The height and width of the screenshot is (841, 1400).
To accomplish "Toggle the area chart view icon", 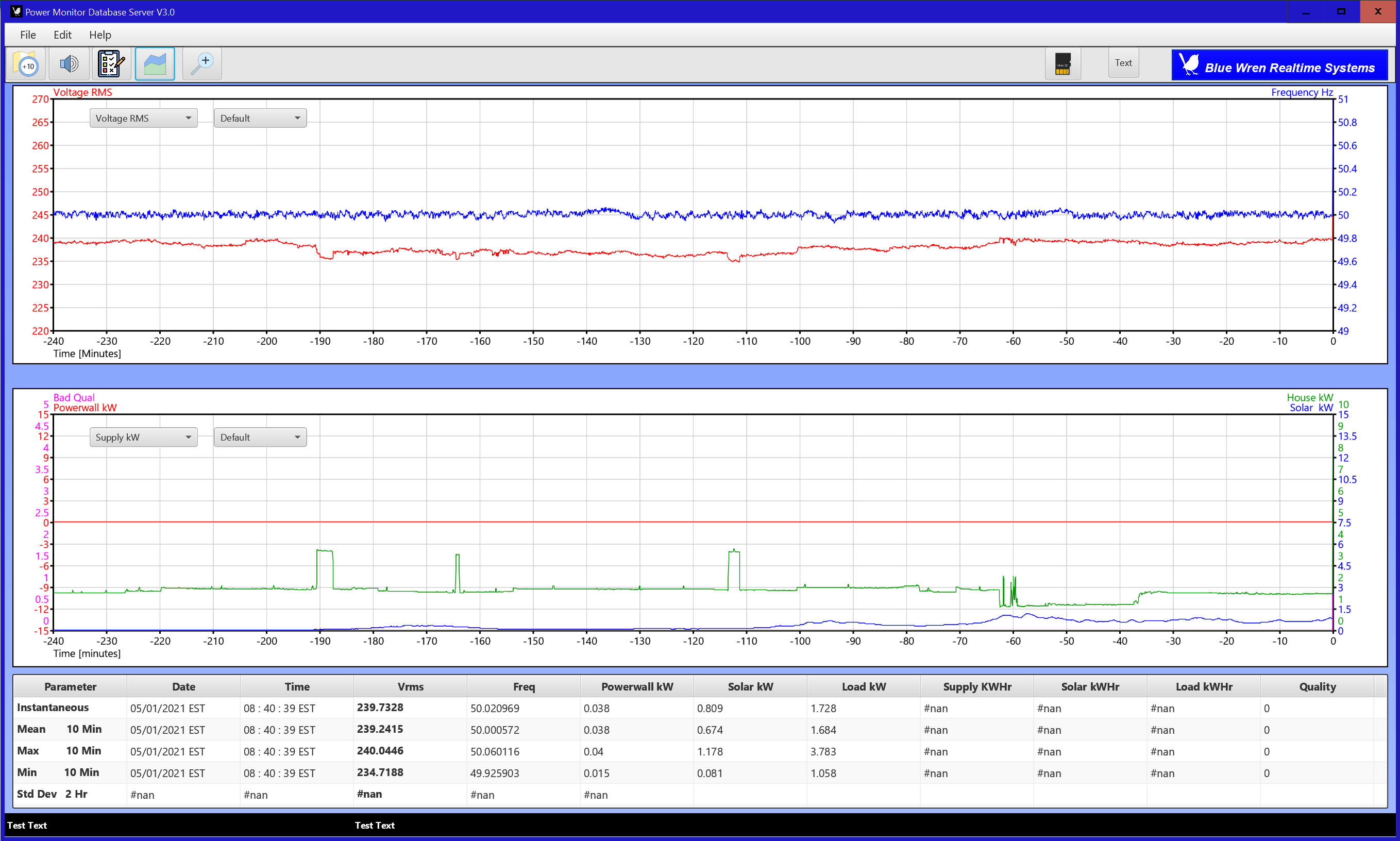I will tap(155, 64).
